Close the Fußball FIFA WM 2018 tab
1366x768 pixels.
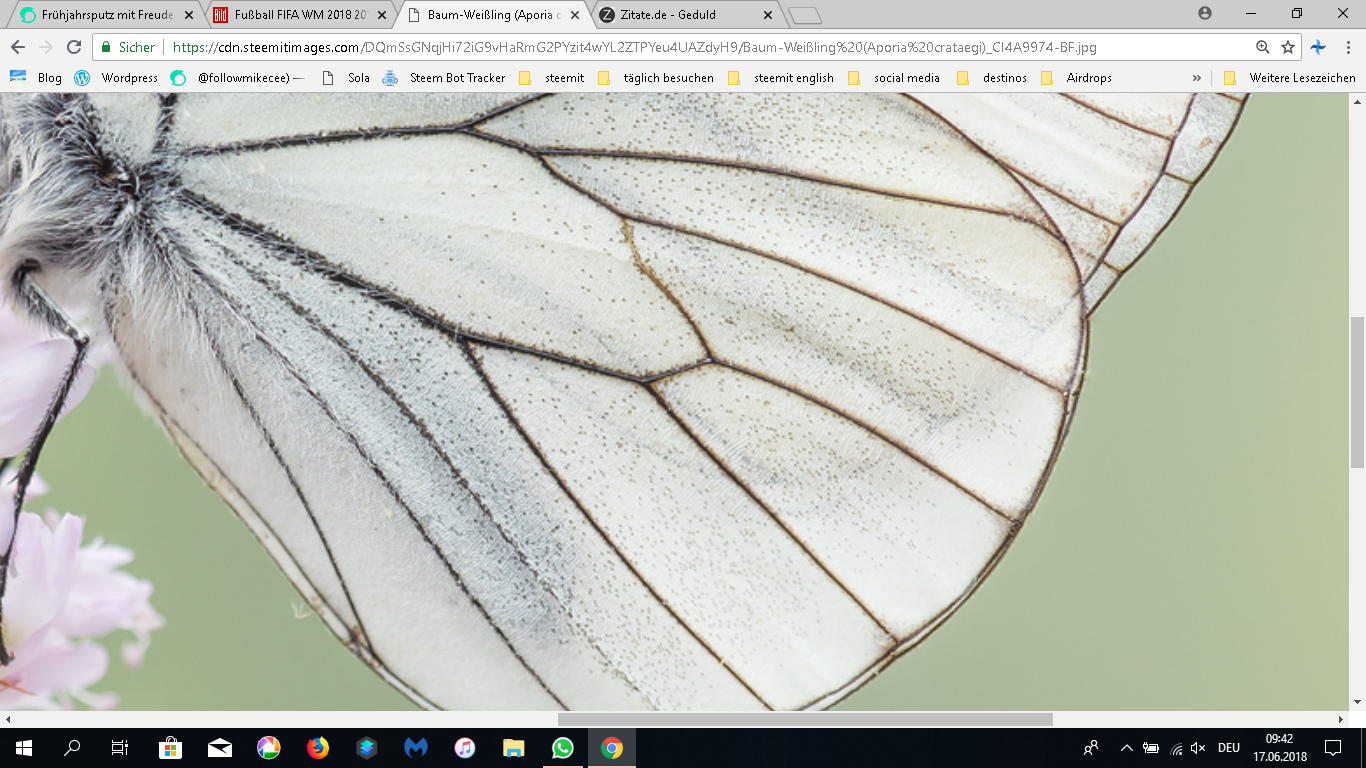383,15
